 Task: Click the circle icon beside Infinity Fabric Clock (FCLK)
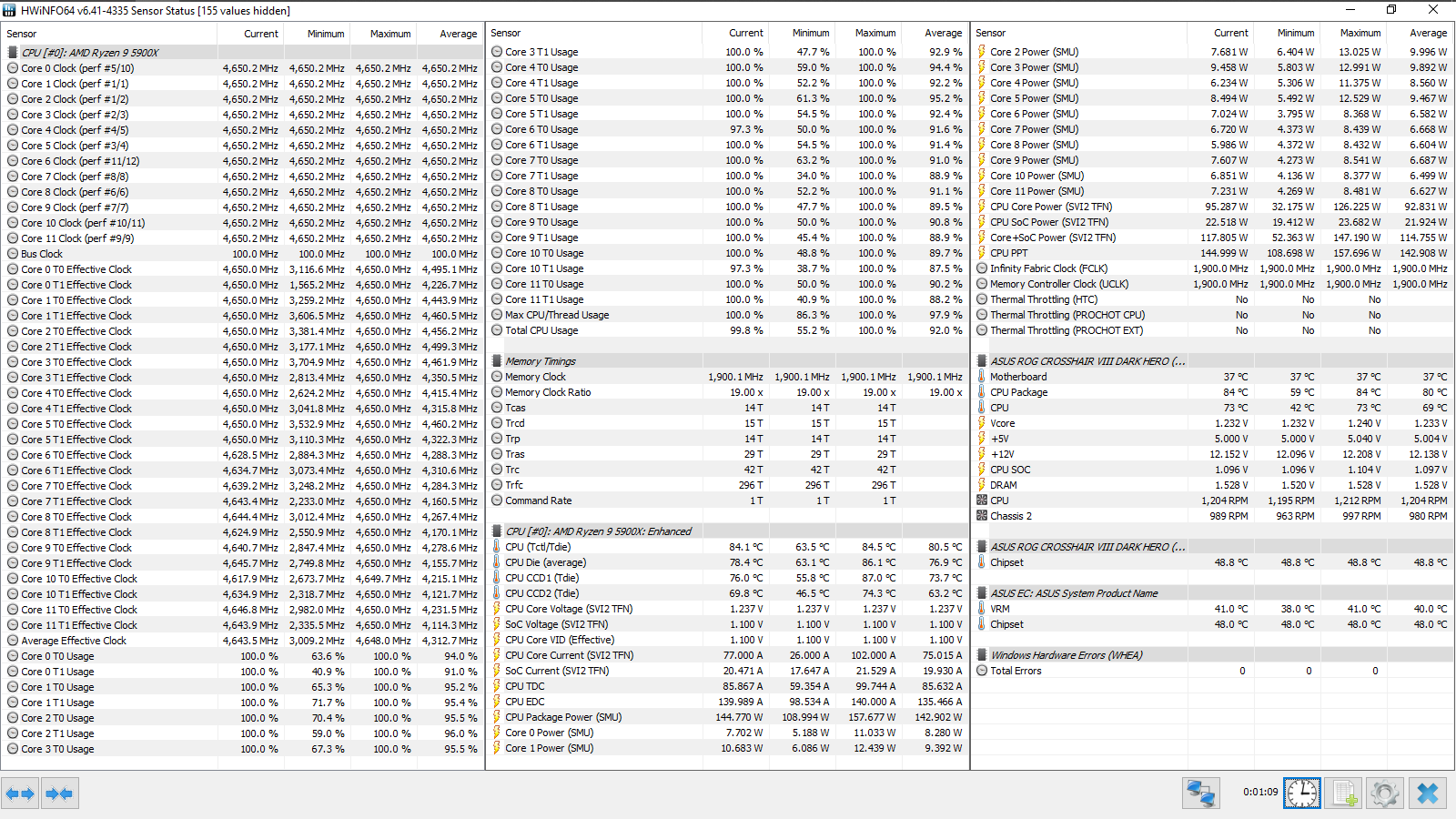tap(982, 268)
